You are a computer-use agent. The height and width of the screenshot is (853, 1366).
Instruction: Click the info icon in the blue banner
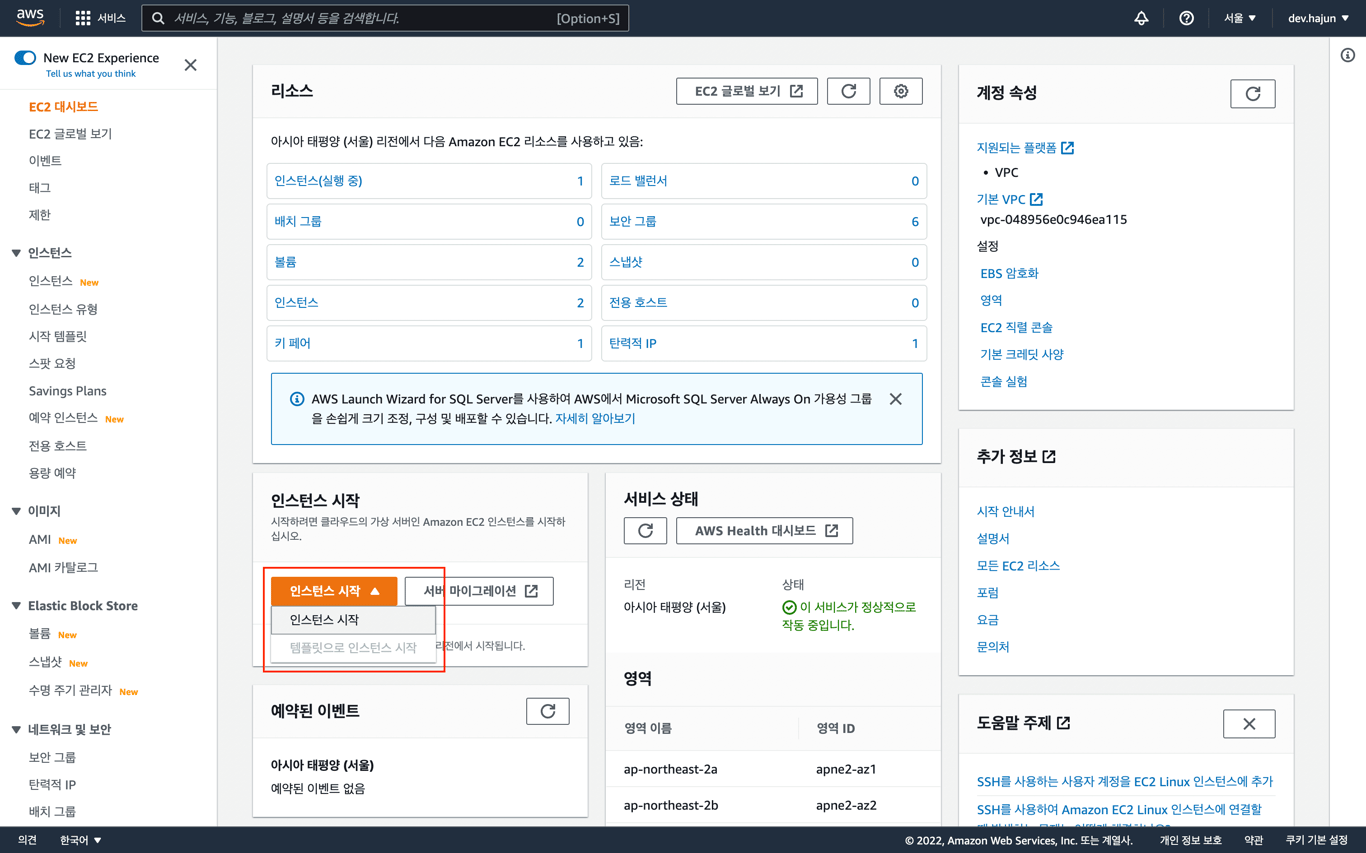pos(297,399)
